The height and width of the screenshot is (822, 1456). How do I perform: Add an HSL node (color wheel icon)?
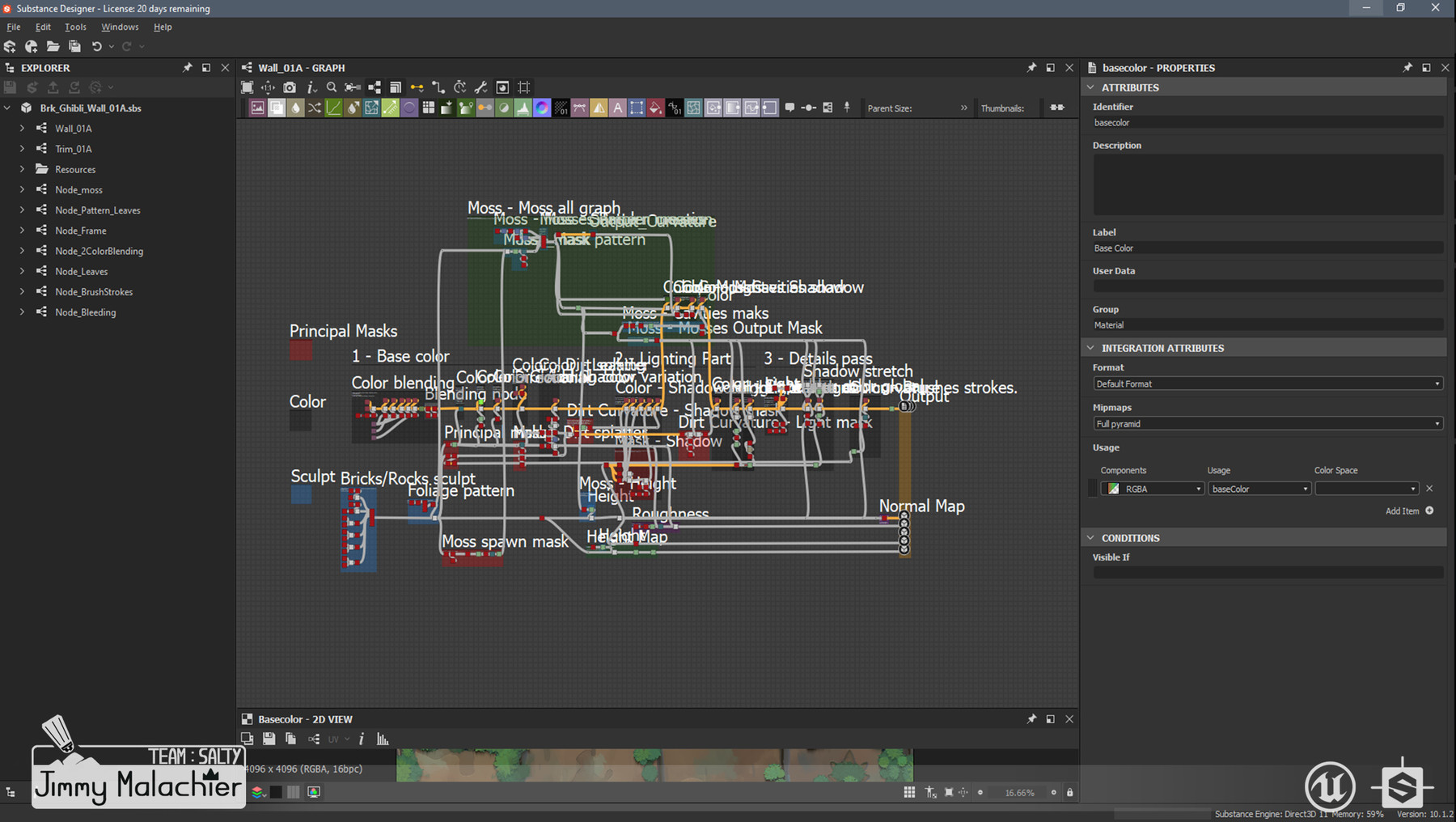coord(542,108)
